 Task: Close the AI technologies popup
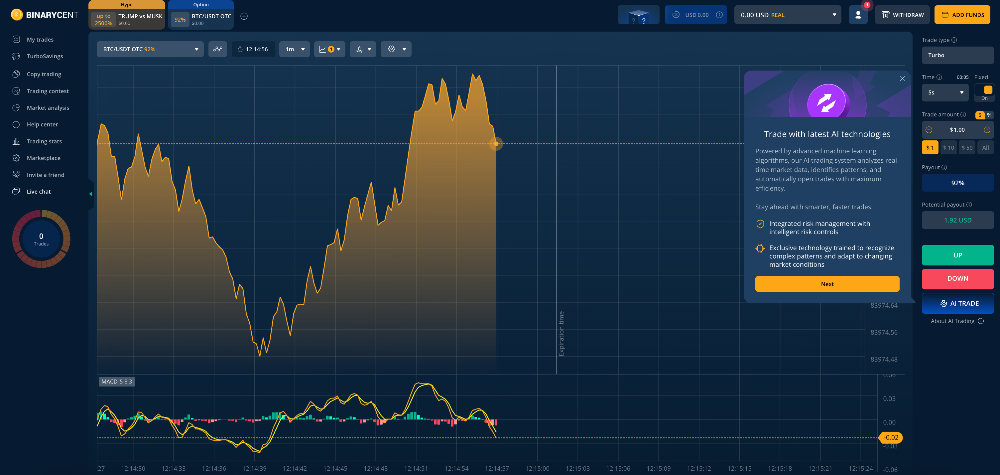(x=902, y=78)
